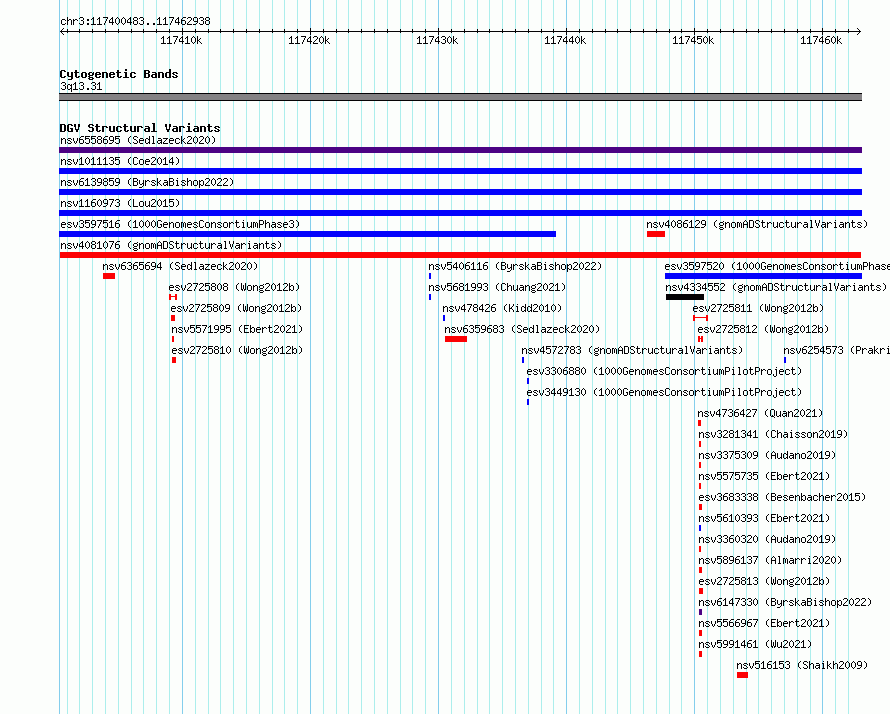
Task: Select the blue esv3597520 variant bar
Action: point(763,276)
